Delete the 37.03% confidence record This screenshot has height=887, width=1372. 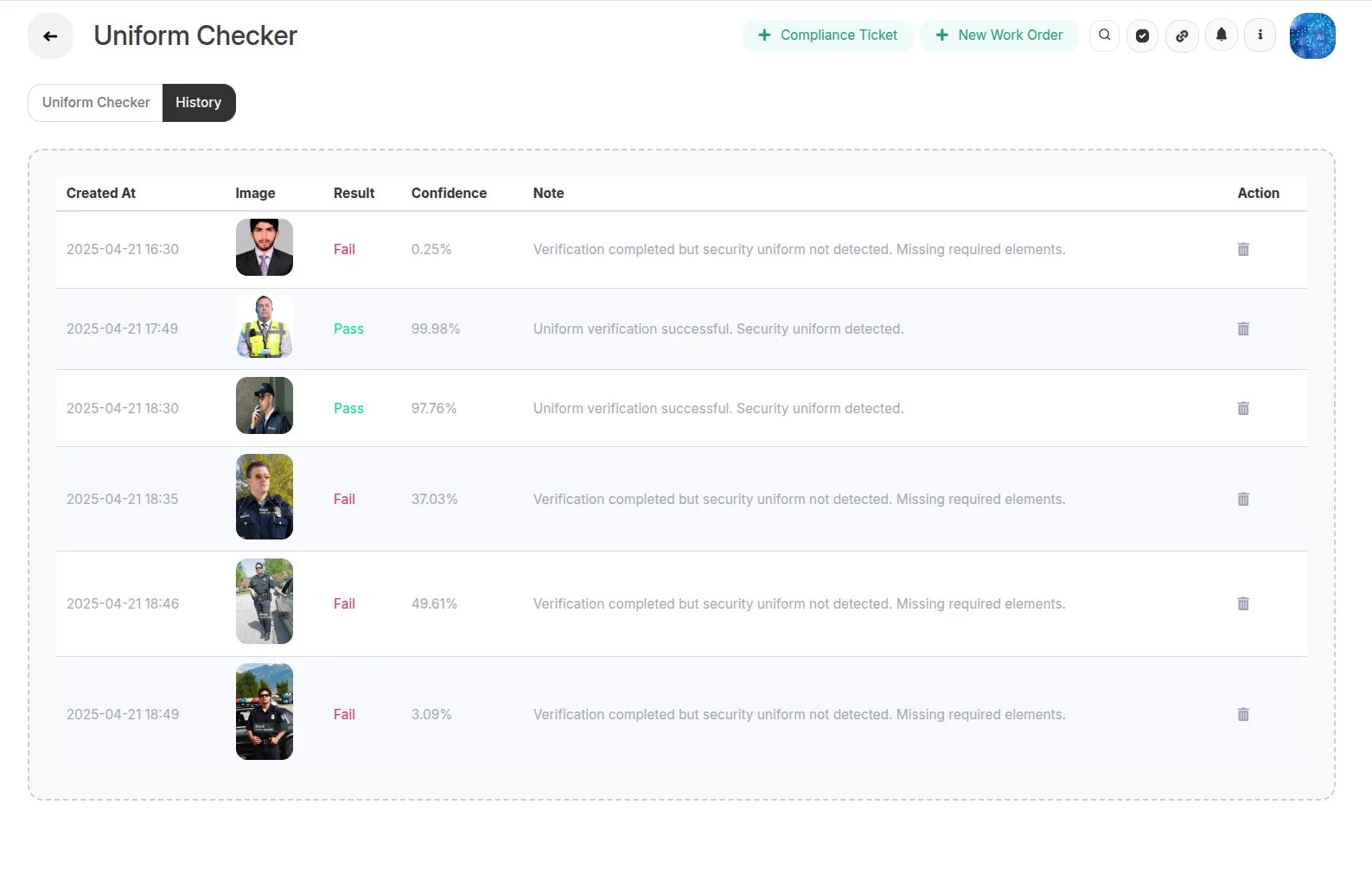(1243, 499)
